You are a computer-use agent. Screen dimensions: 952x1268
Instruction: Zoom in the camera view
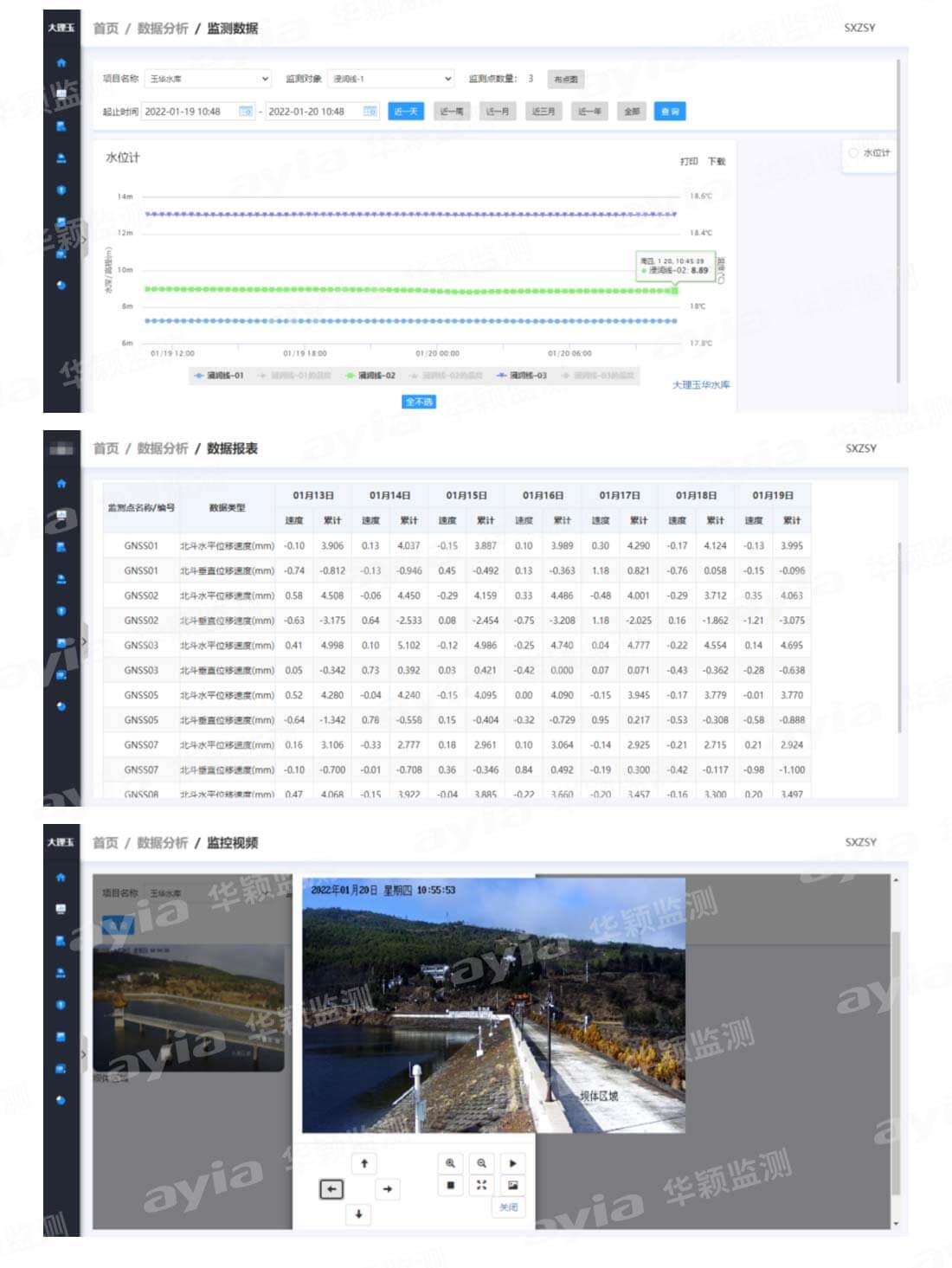point(450,1163)
